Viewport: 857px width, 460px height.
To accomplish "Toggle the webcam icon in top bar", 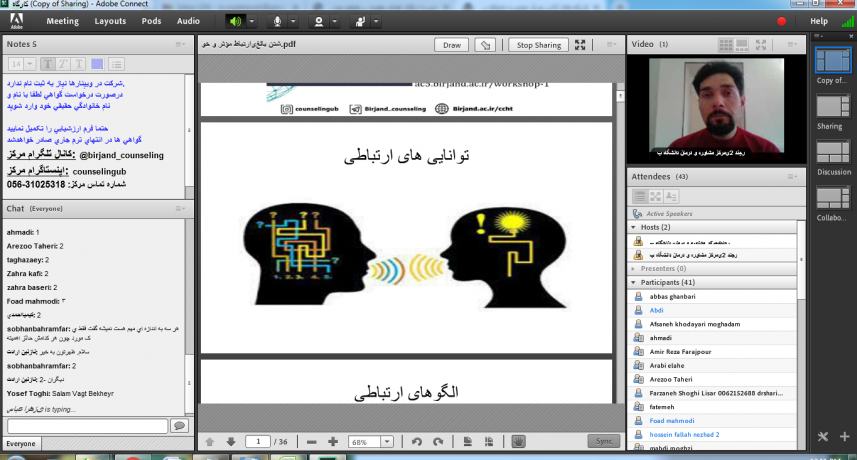I will pyautogui.click(x=319, y=21).
